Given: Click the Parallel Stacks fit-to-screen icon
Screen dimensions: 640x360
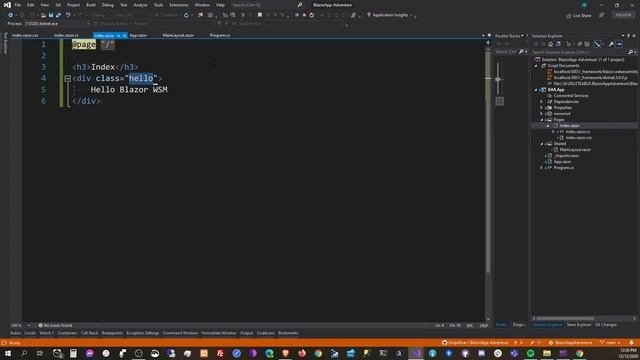Looking at the screenshot, I should click(500, 101).
